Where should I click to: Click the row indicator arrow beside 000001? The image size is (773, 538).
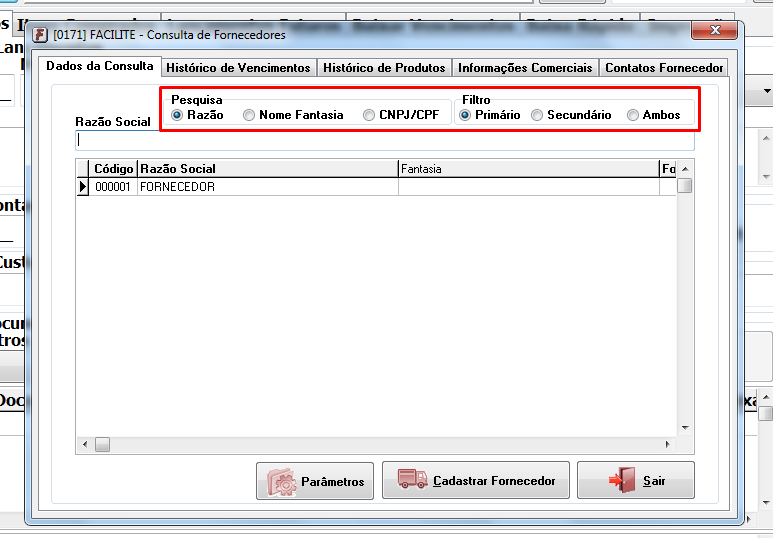[x=83, y=187]
